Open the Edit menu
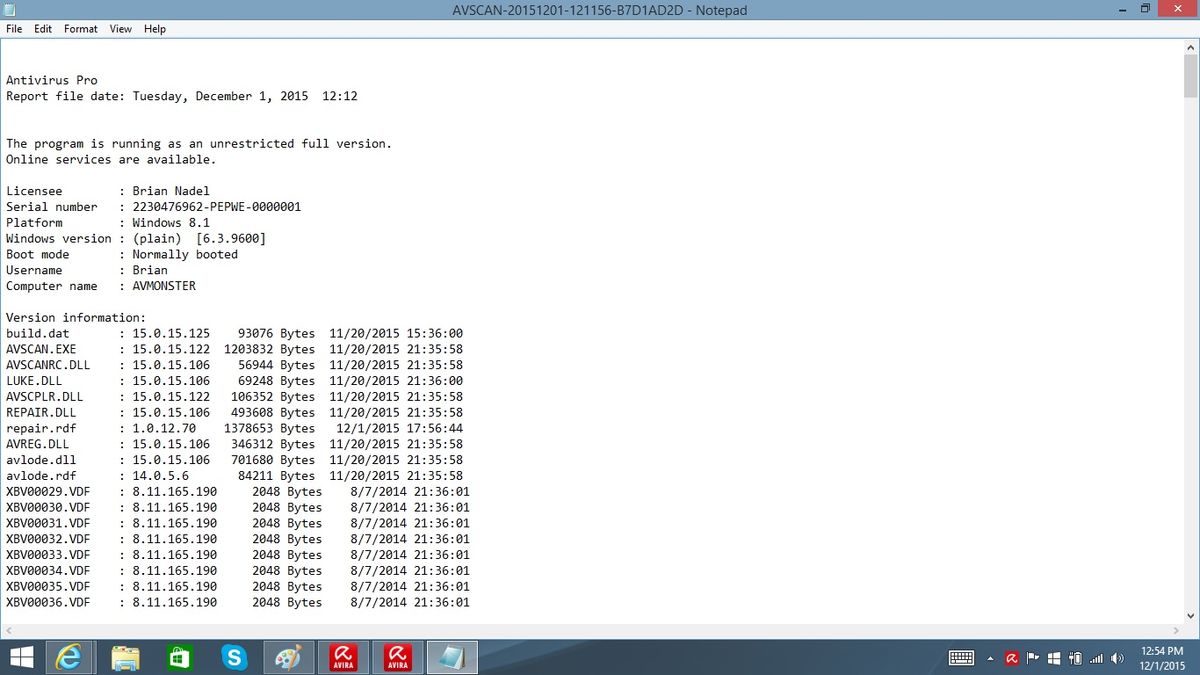The height and width of the screenshot is (675, 1200). 43,29
